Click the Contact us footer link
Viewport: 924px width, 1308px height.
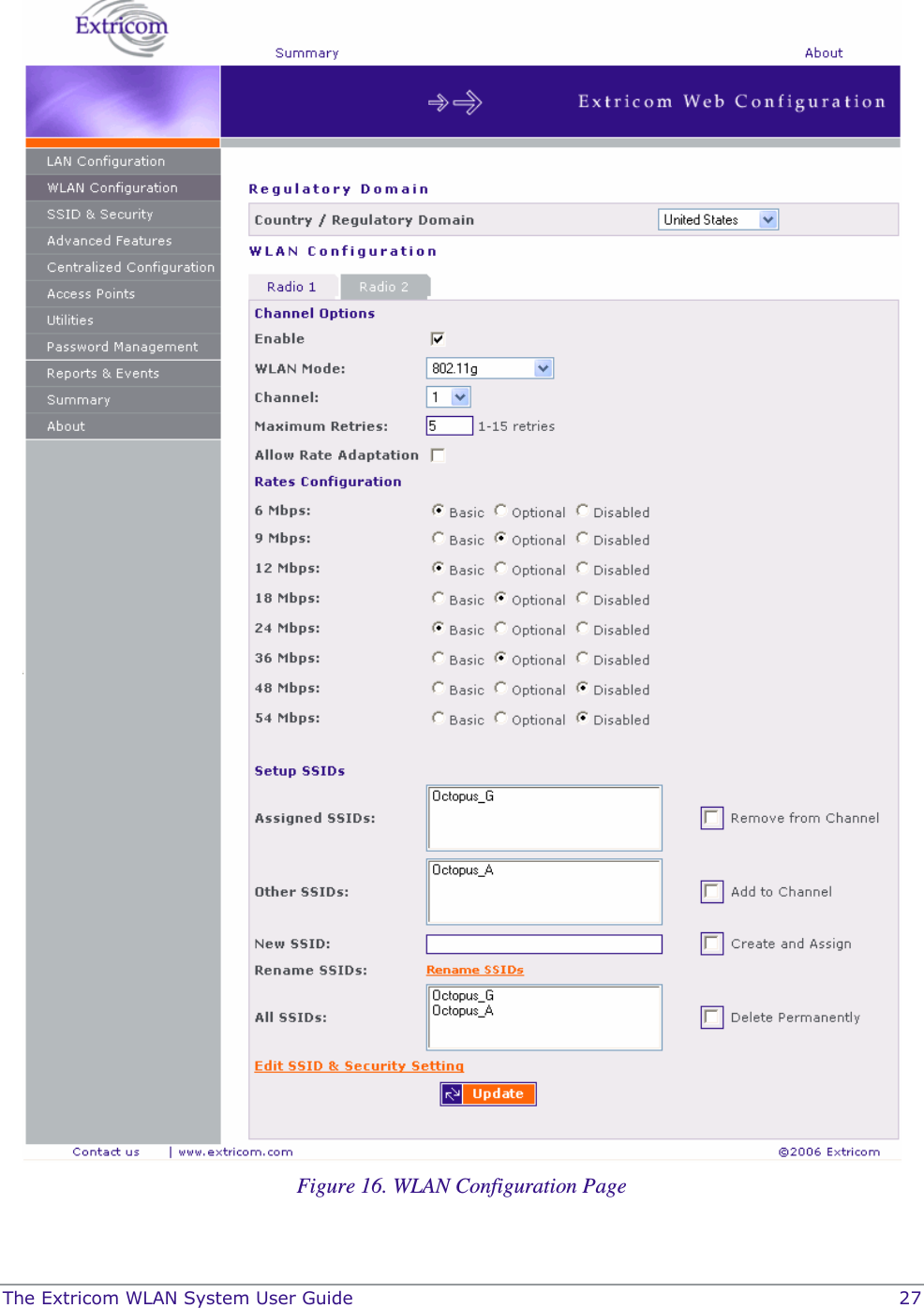tap(106, 1152)
